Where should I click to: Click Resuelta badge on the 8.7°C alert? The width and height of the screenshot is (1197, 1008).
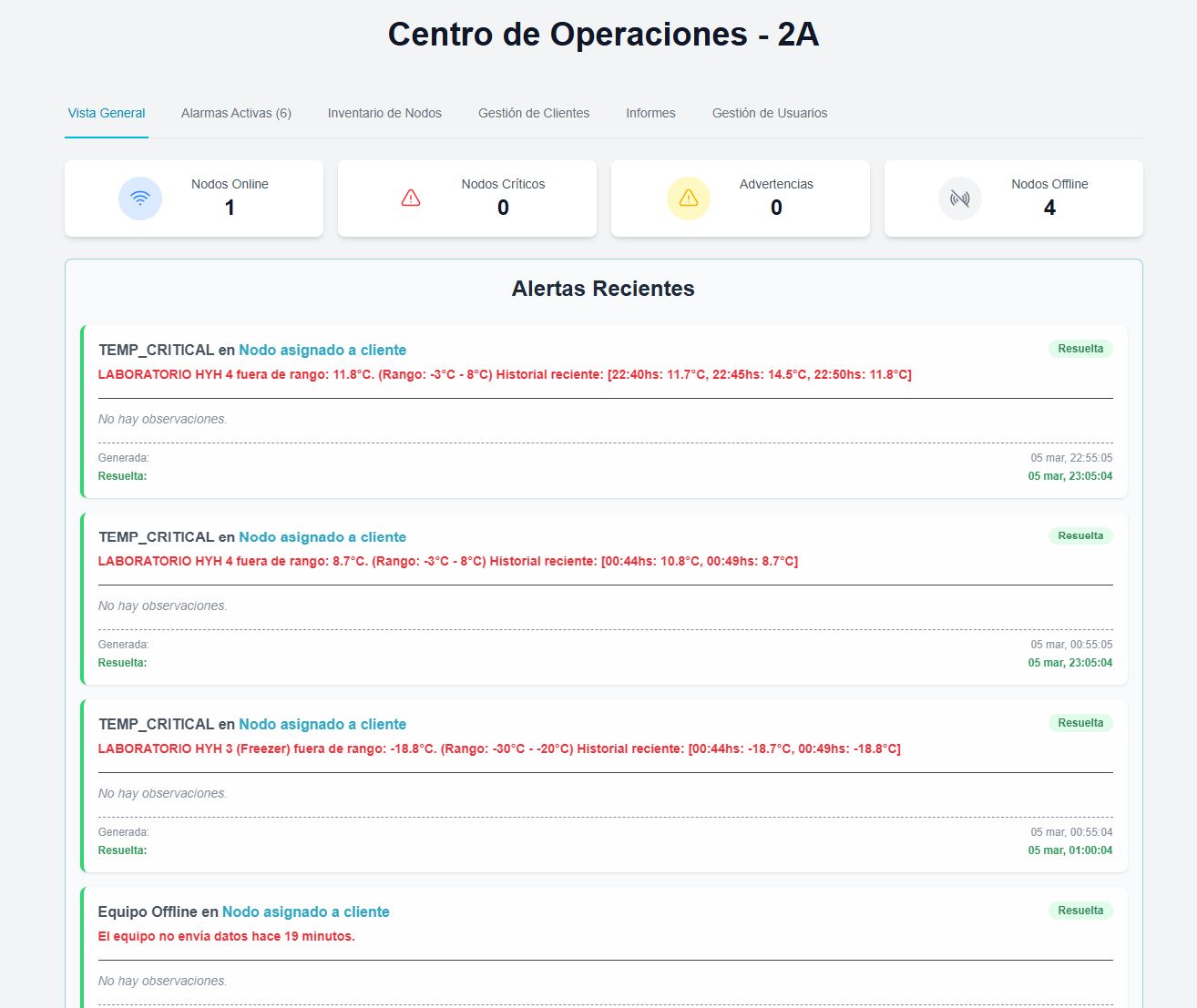(1080, 535)
